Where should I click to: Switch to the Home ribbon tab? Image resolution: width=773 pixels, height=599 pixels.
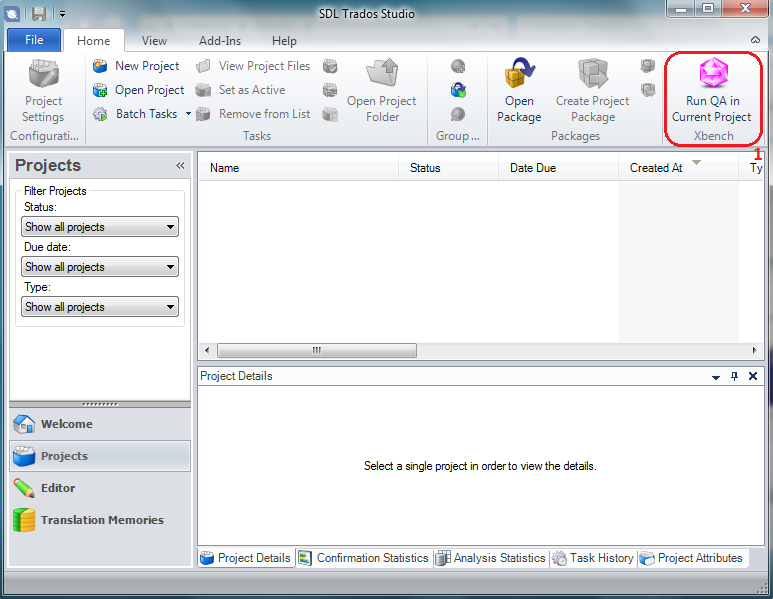click(x=94, y=40)
